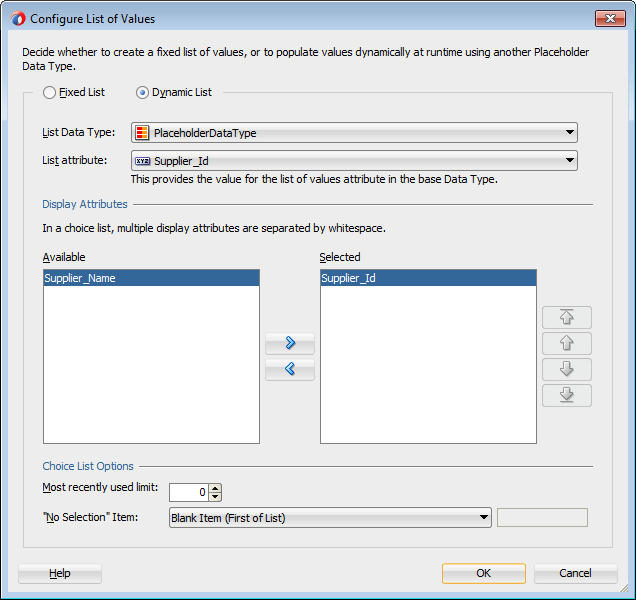636x600 pixels.
Task: Increase most recently used limit
Action: click(x=216, y=487)
